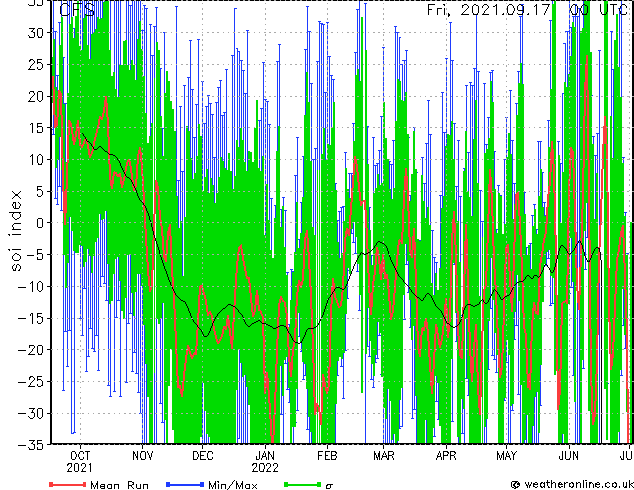
Task: Click the weatheronline.co.uk credit
Action: 572,484
